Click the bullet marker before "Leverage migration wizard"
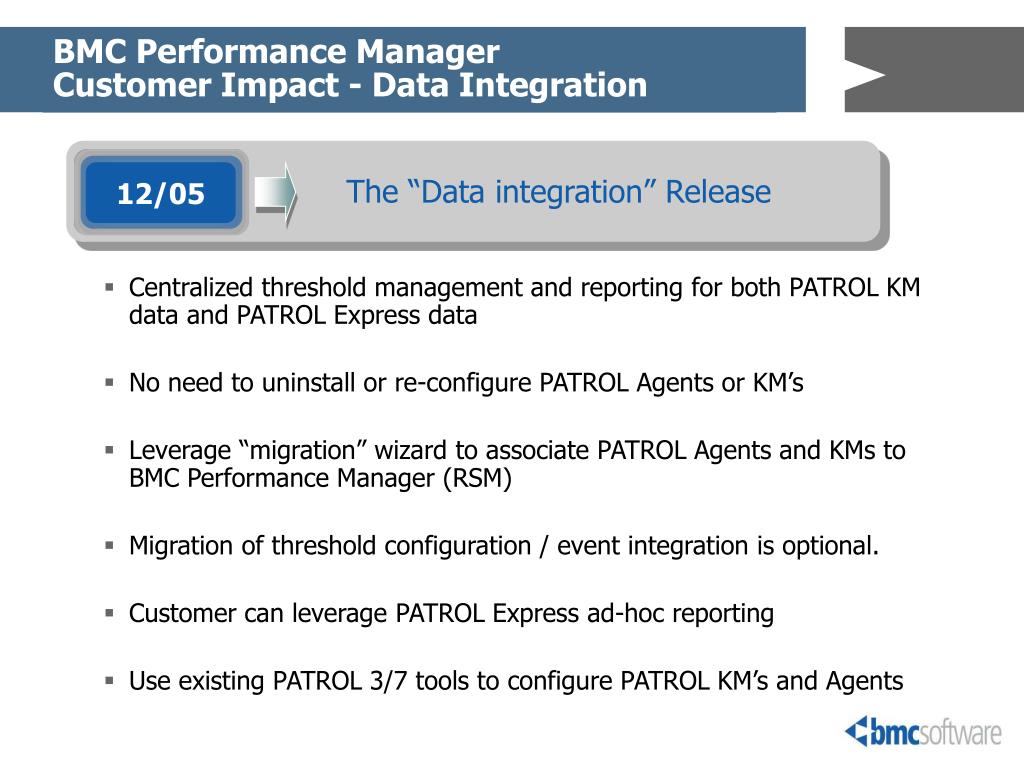1024x768 pixels. coord(110,451)
